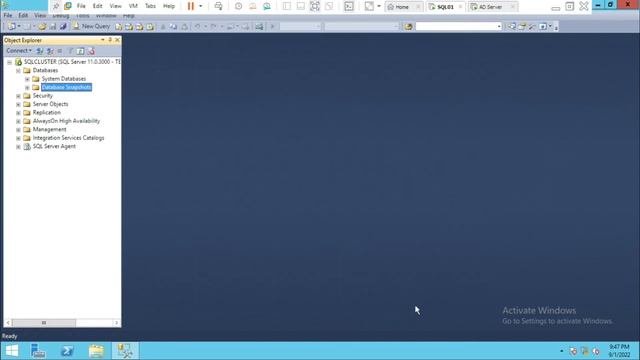The height and width of the screenshot is (360, 640).
Task: Click the VMware stretch guest icon
Action: tap(369, 6)
